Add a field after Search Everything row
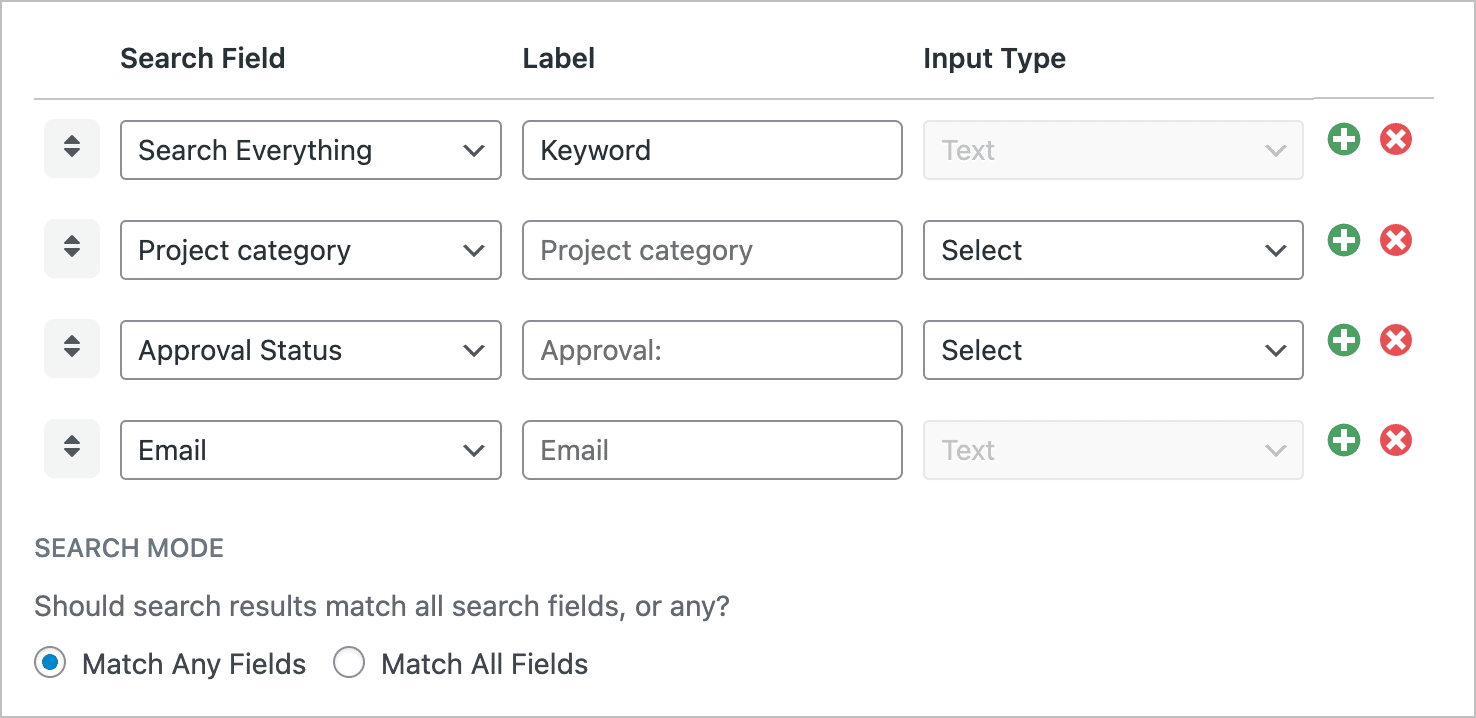The height and width of the screenshot is (718, 1476). pos(1344,140)
